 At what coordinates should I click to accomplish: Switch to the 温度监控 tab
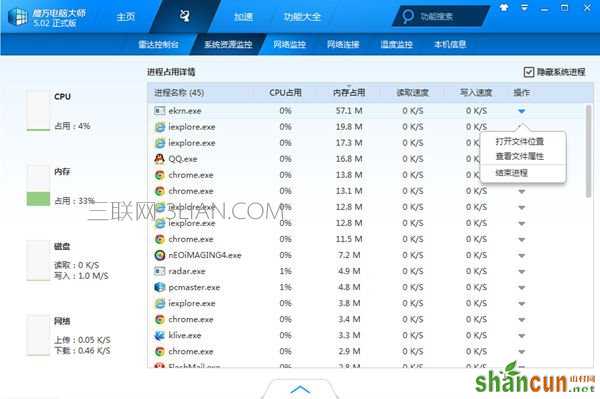tap(396, 44)
